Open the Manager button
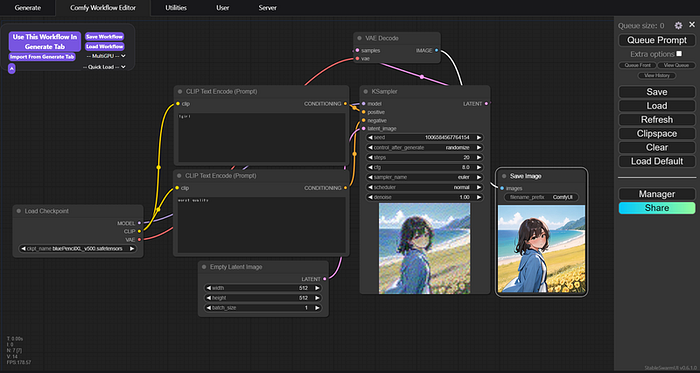The height and width of the screenshot is (373, 700). coord(657,194)
